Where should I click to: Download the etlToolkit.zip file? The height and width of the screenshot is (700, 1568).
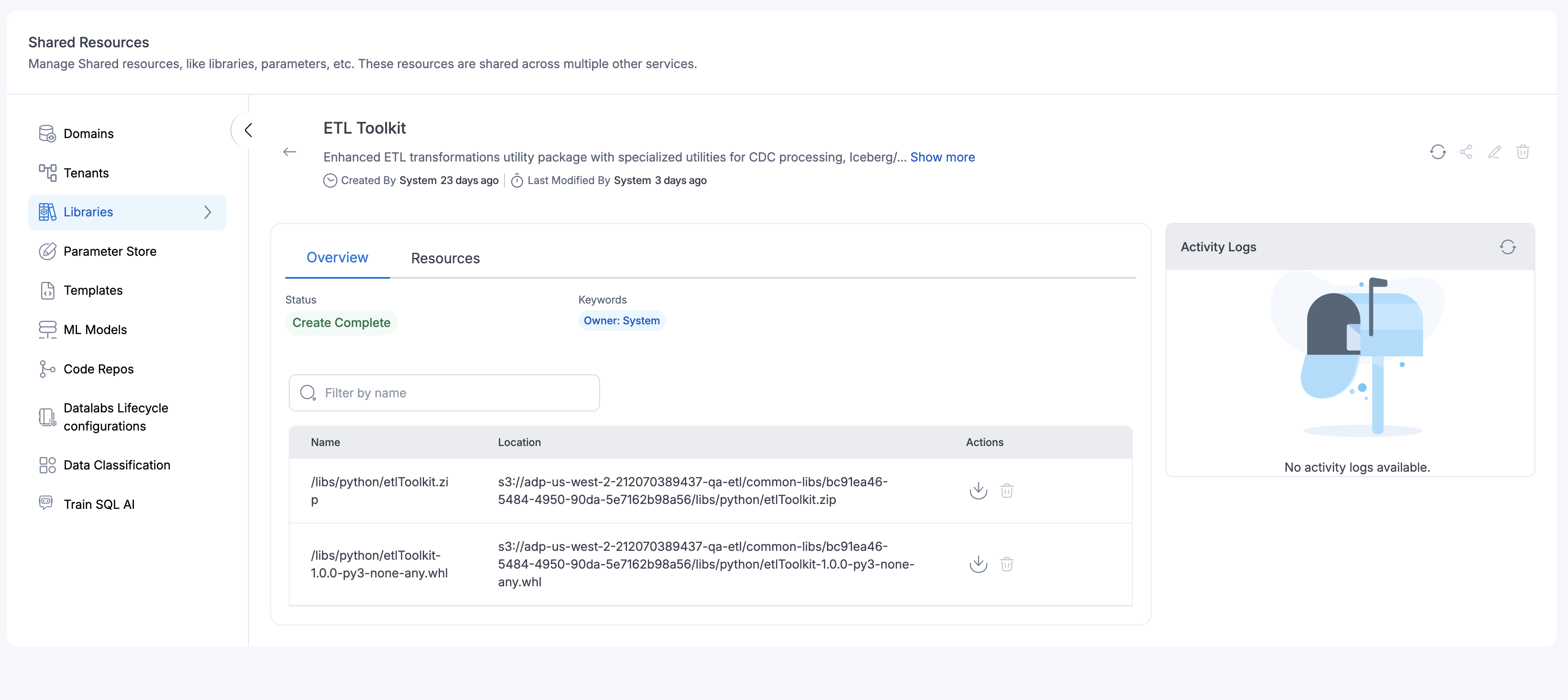click(x=978, y=490)
